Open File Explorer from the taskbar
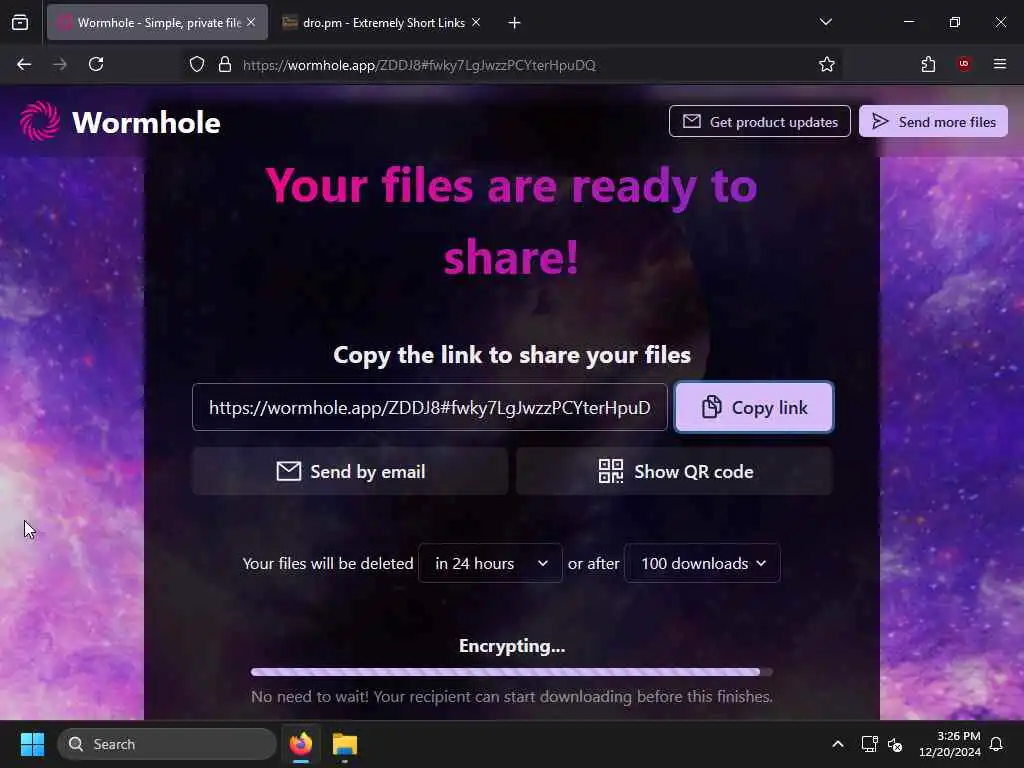The width and height of the screenshot is (1024, 768). (345, 744)
